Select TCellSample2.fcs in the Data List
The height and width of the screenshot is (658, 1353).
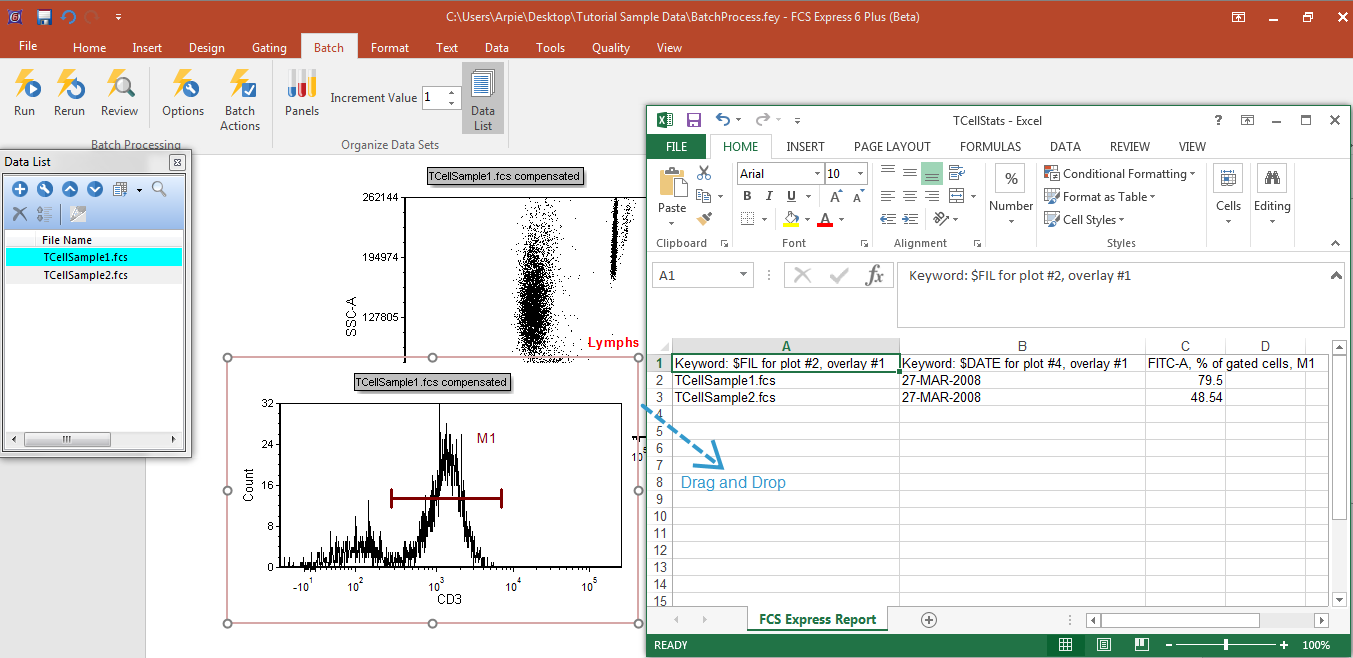[x=85, y=275]
